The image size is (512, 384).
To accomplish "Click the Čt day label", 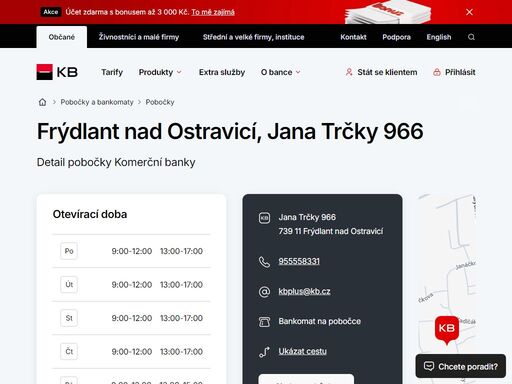I will click(69, 351).
